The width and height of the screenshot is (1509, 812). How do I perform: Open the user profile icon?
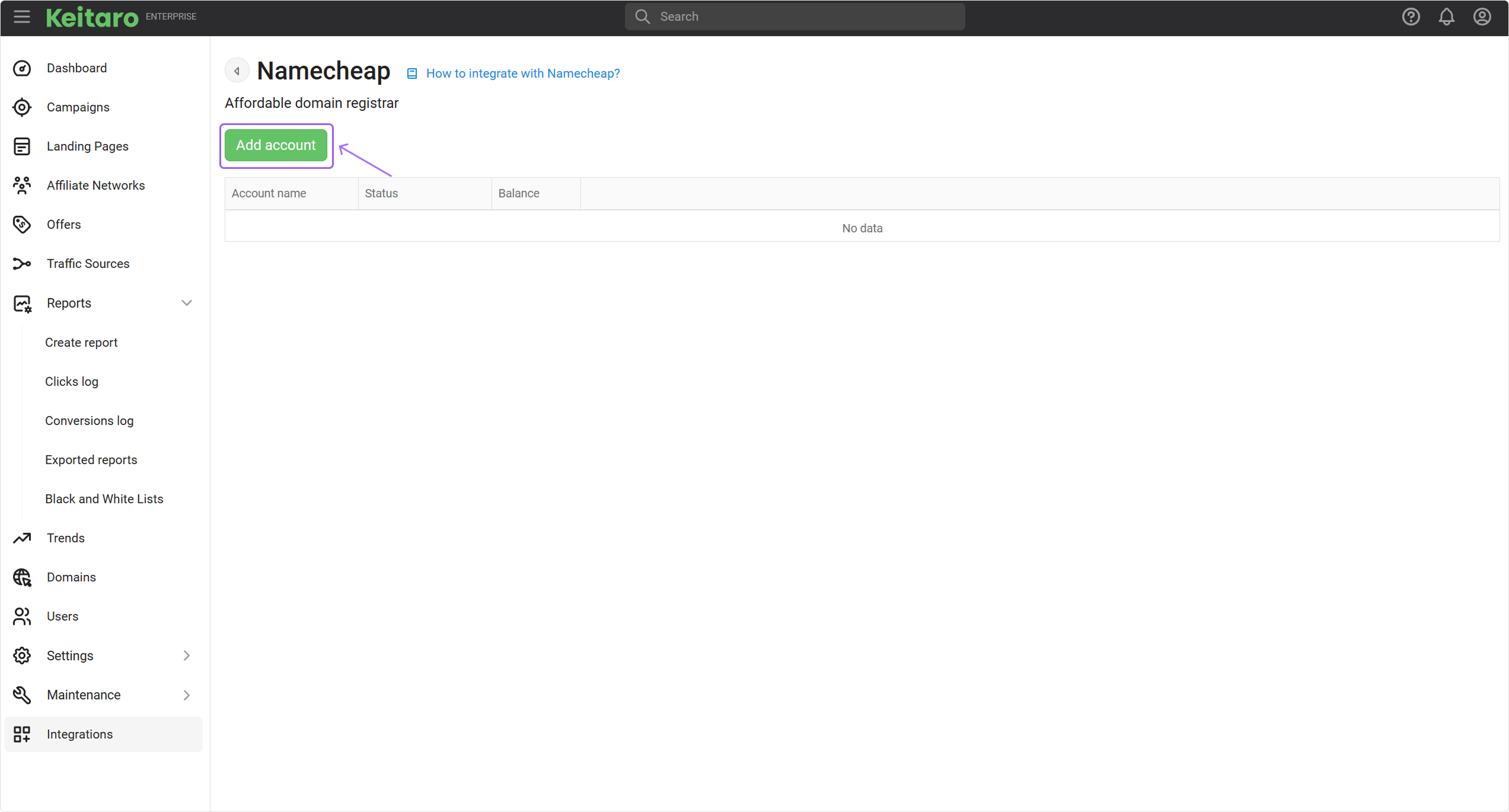(1482, 17)
